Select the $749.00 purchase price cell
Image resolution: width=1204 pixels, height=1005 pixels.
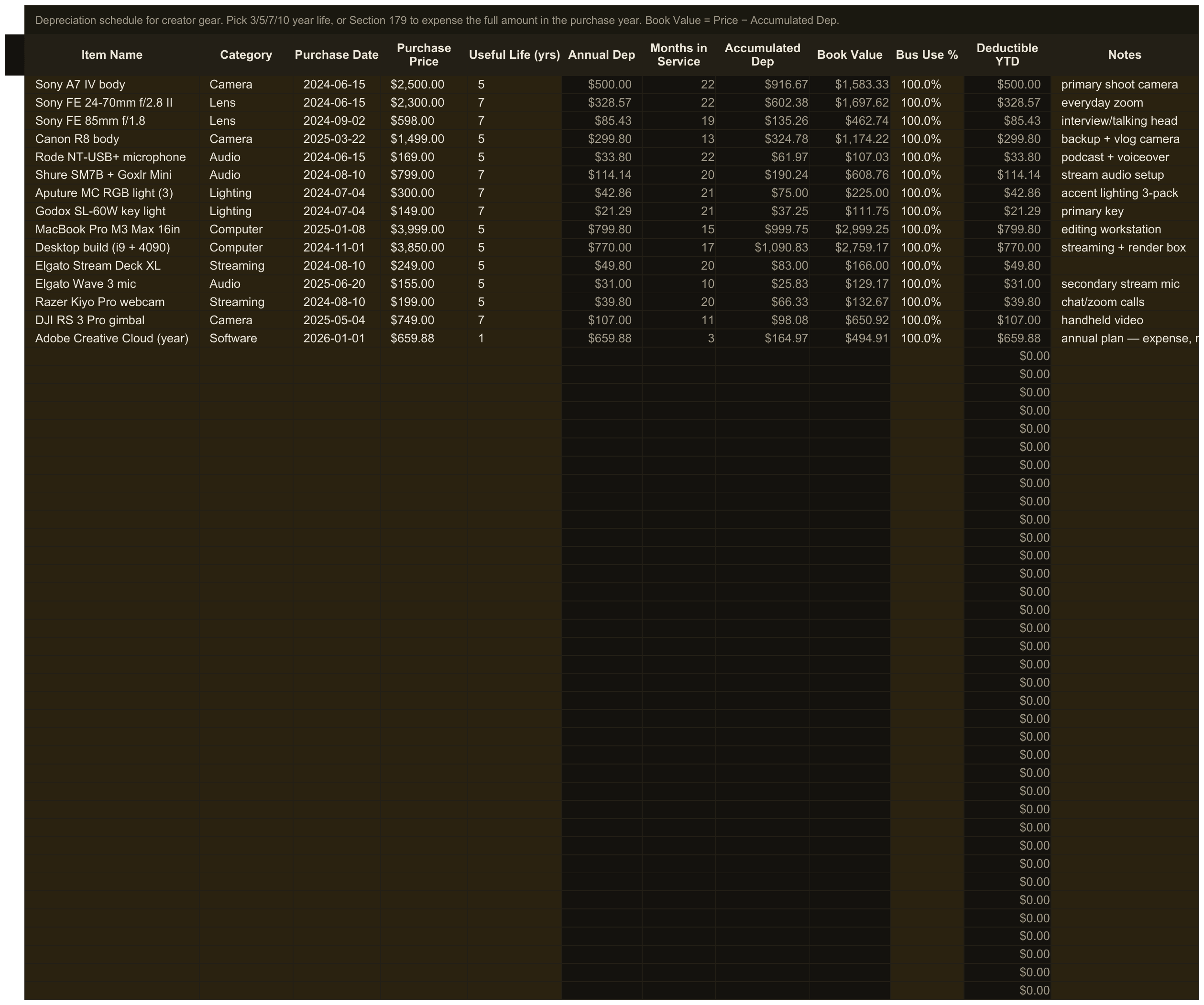coord(424,320)
